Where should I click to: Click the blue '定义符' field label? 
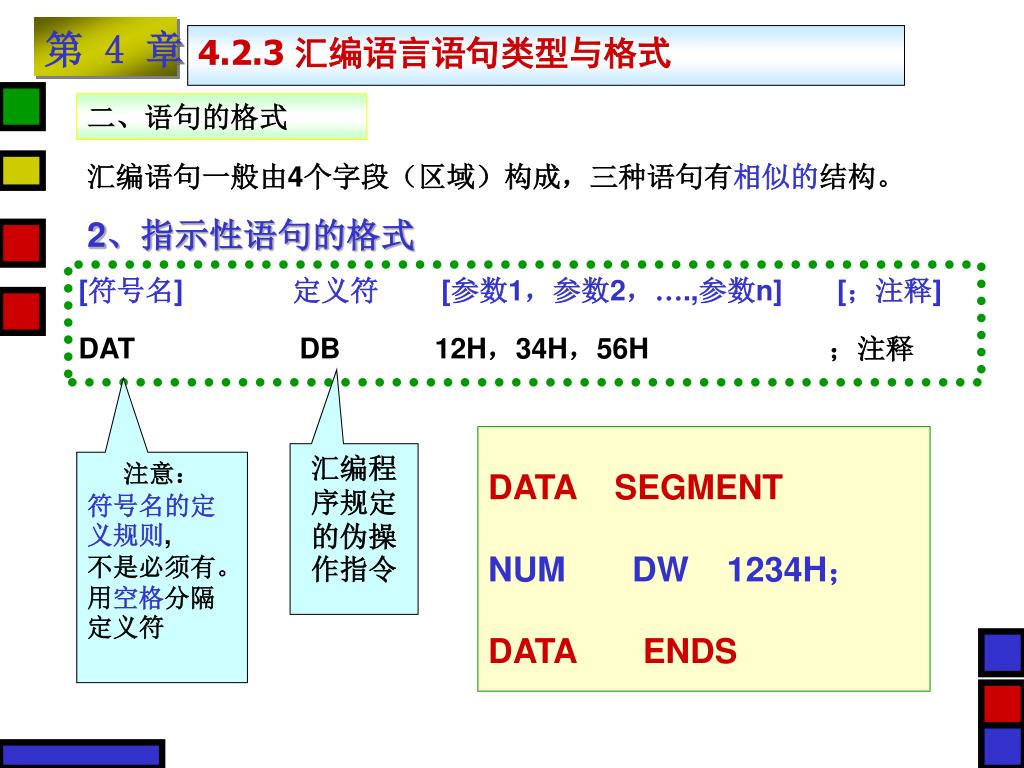pos(335,290)
